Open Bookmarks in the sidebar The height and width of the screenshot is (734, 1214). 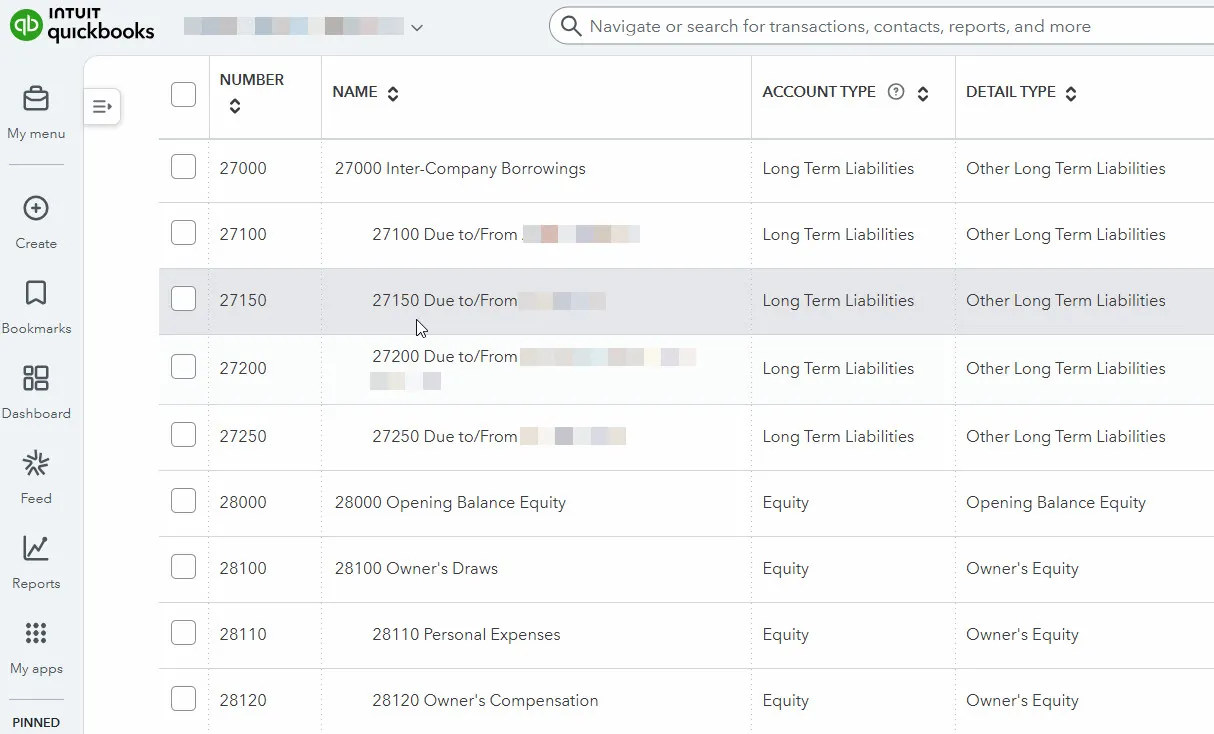[x=36, y=294]
